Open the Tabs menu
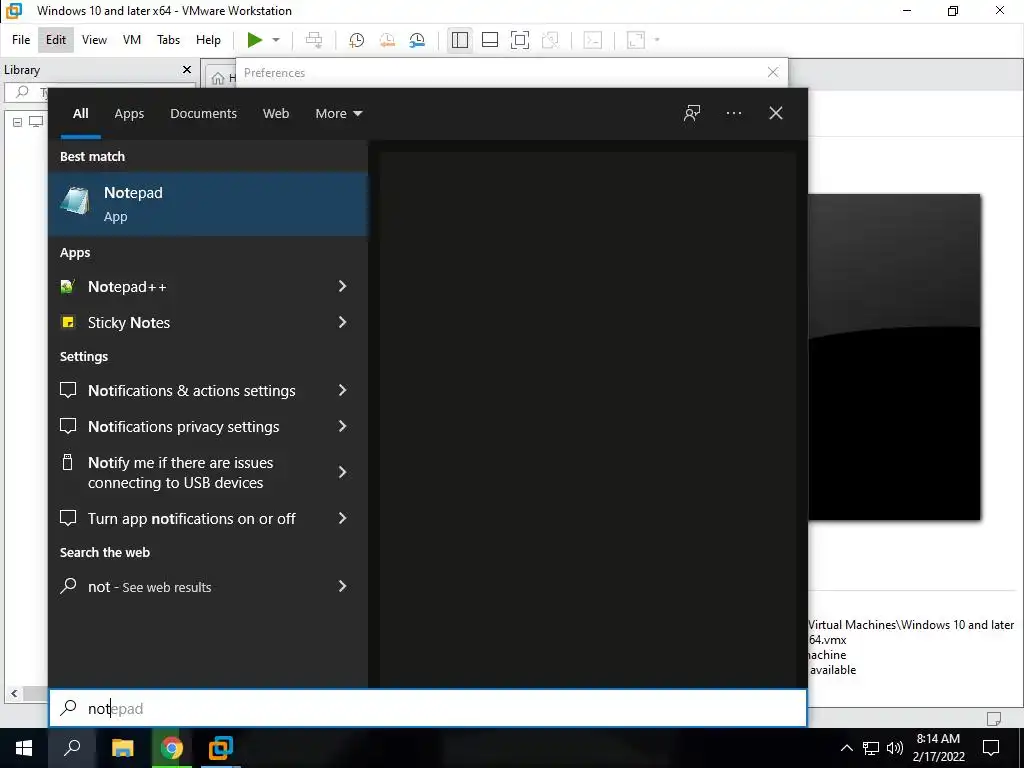The width and height of the screenshot is (1024, 768). (168, 40)
